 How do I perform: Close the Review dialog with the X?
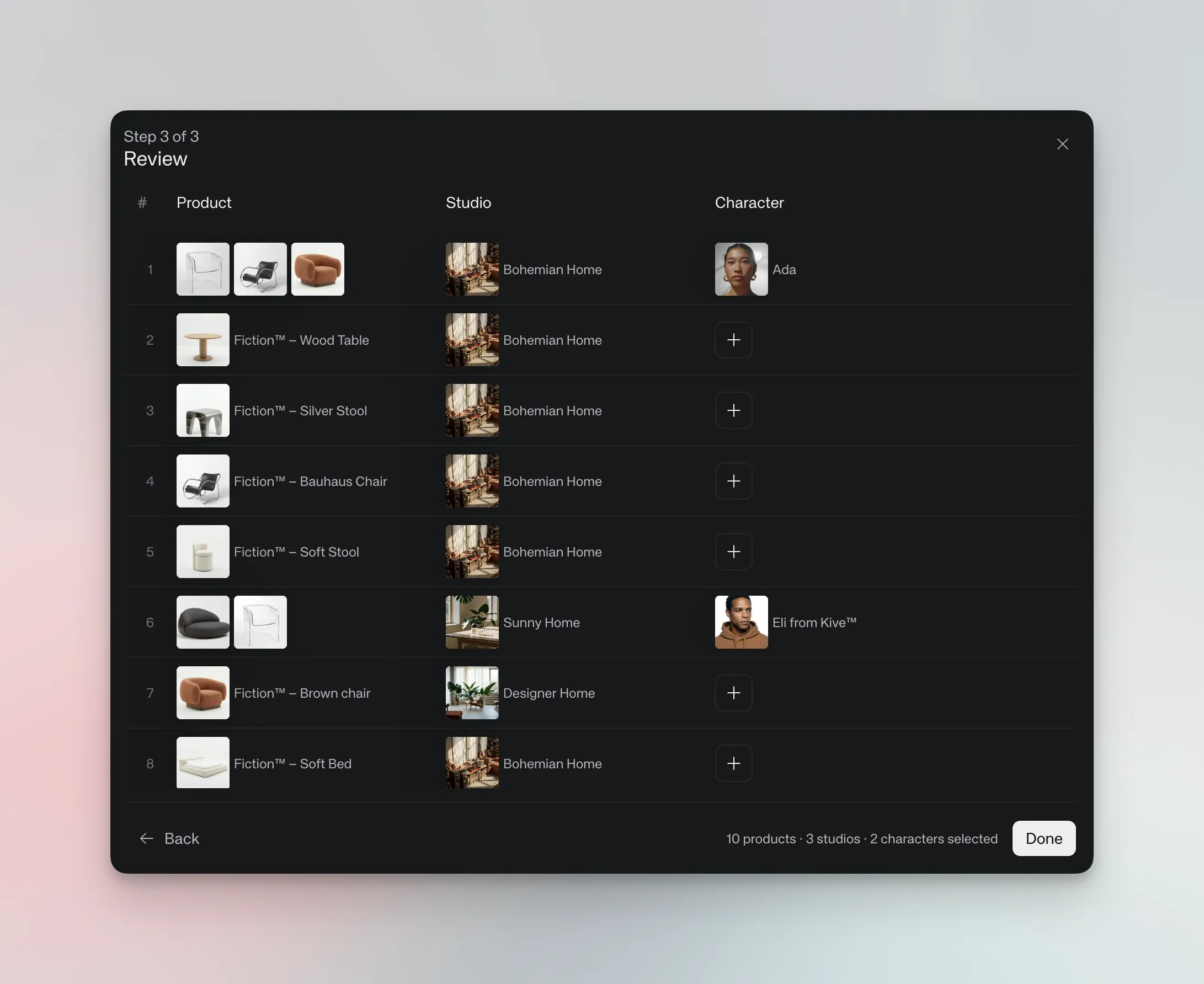(x=1062, y=144)
